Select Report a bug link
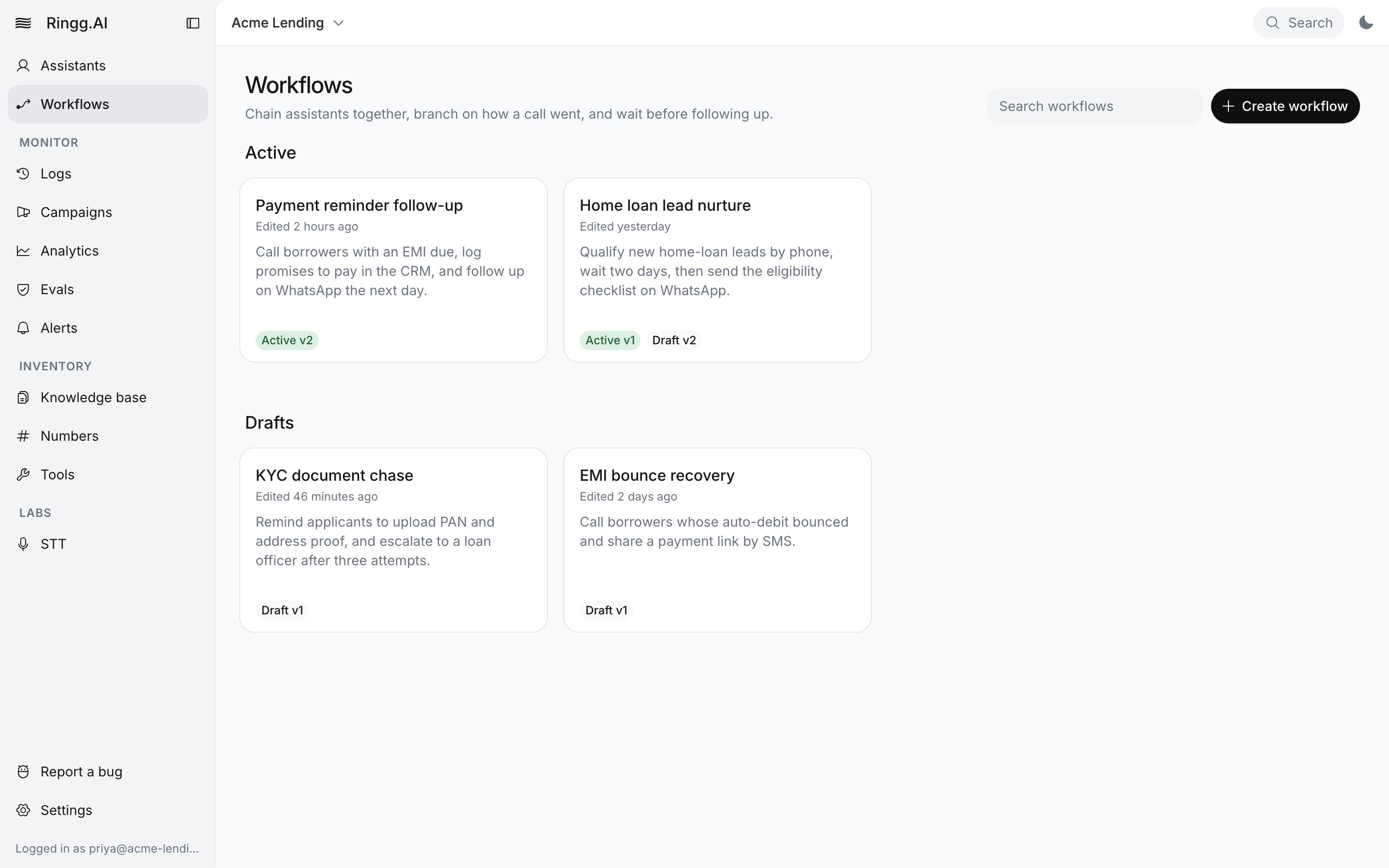Screen dimensions: 1389x868 108,772
